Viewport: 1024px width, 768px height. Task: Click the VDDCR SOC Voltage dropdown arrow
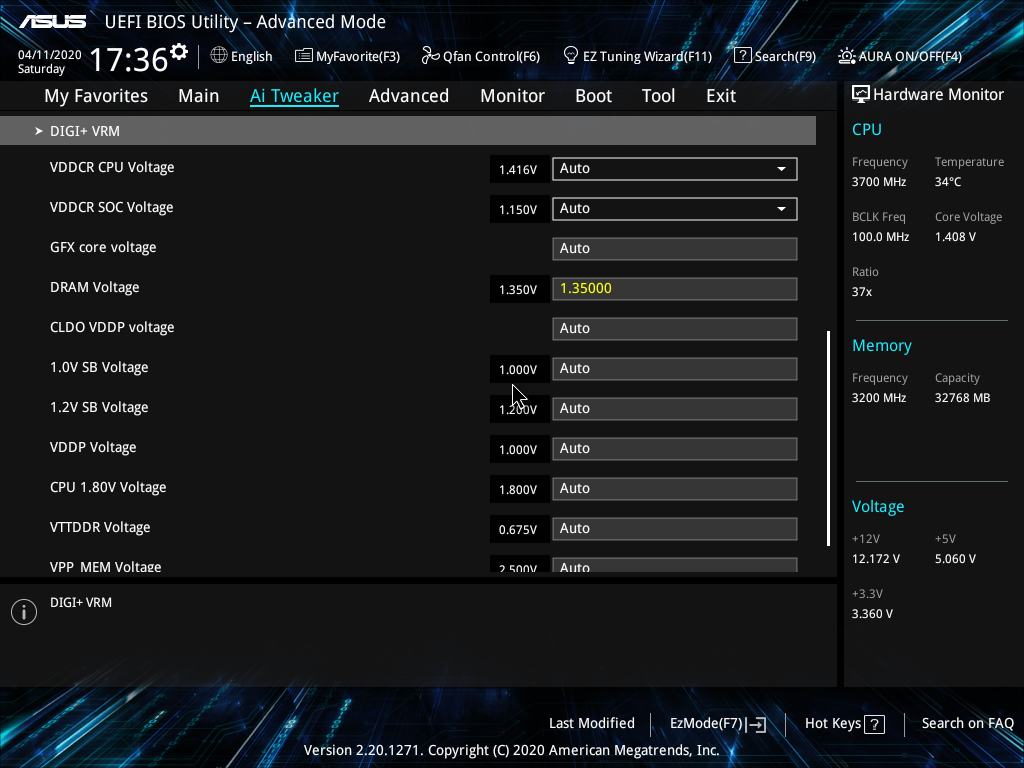click(x=781, y=209)
